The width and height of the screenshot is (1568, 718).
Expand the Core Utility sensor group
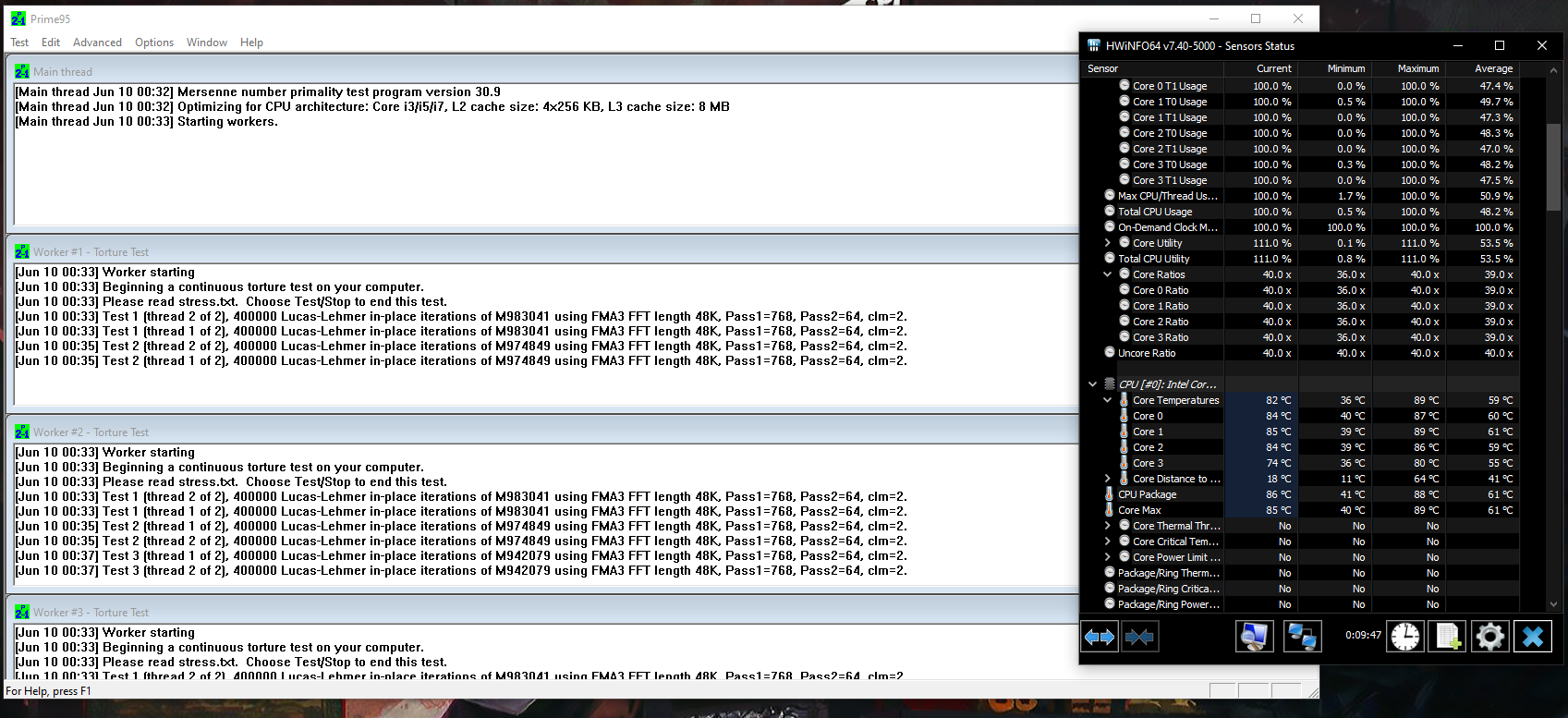(x=1108, y=243)
